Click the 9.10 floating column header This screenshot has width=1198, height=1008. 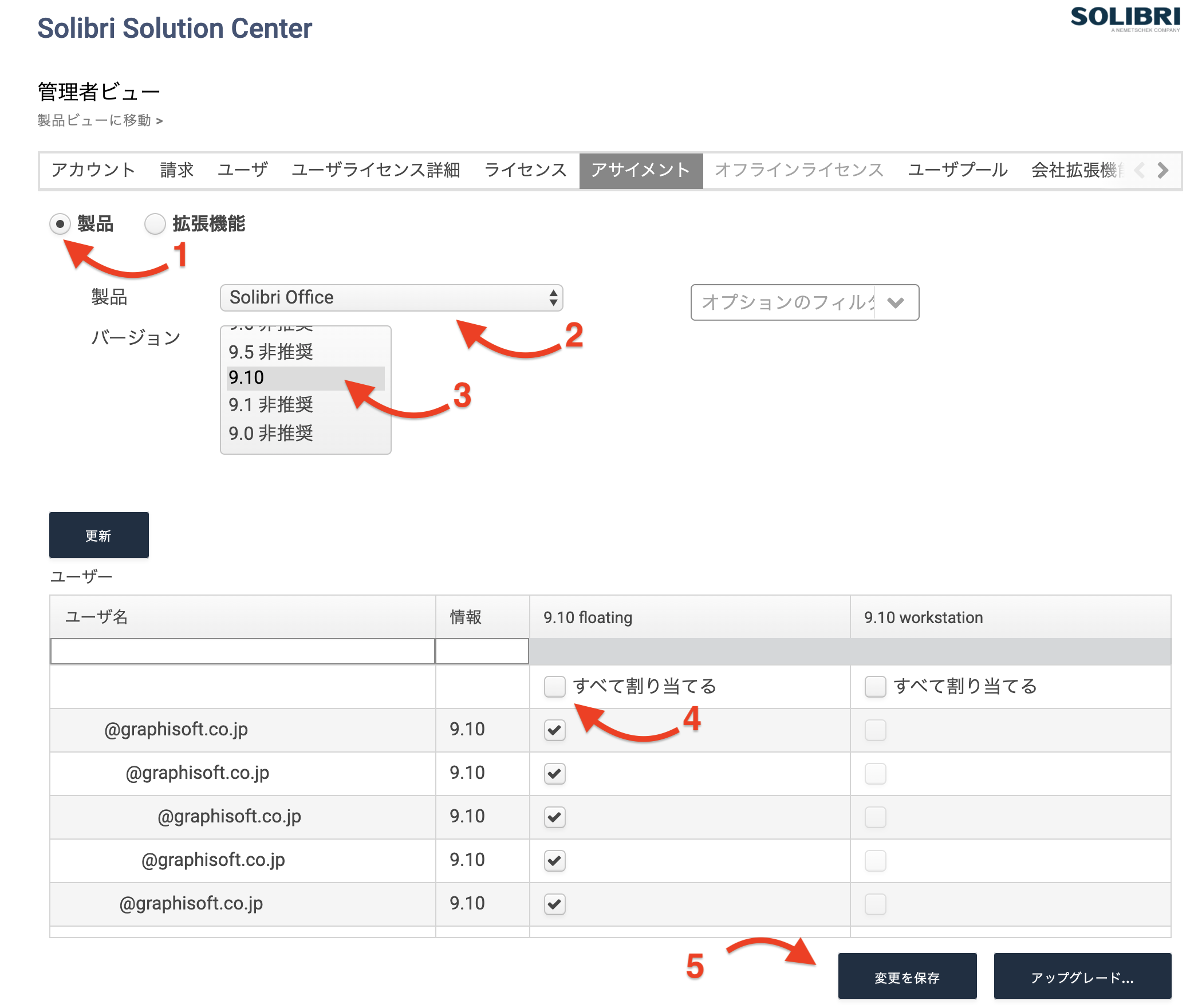(x=689, y=617)
